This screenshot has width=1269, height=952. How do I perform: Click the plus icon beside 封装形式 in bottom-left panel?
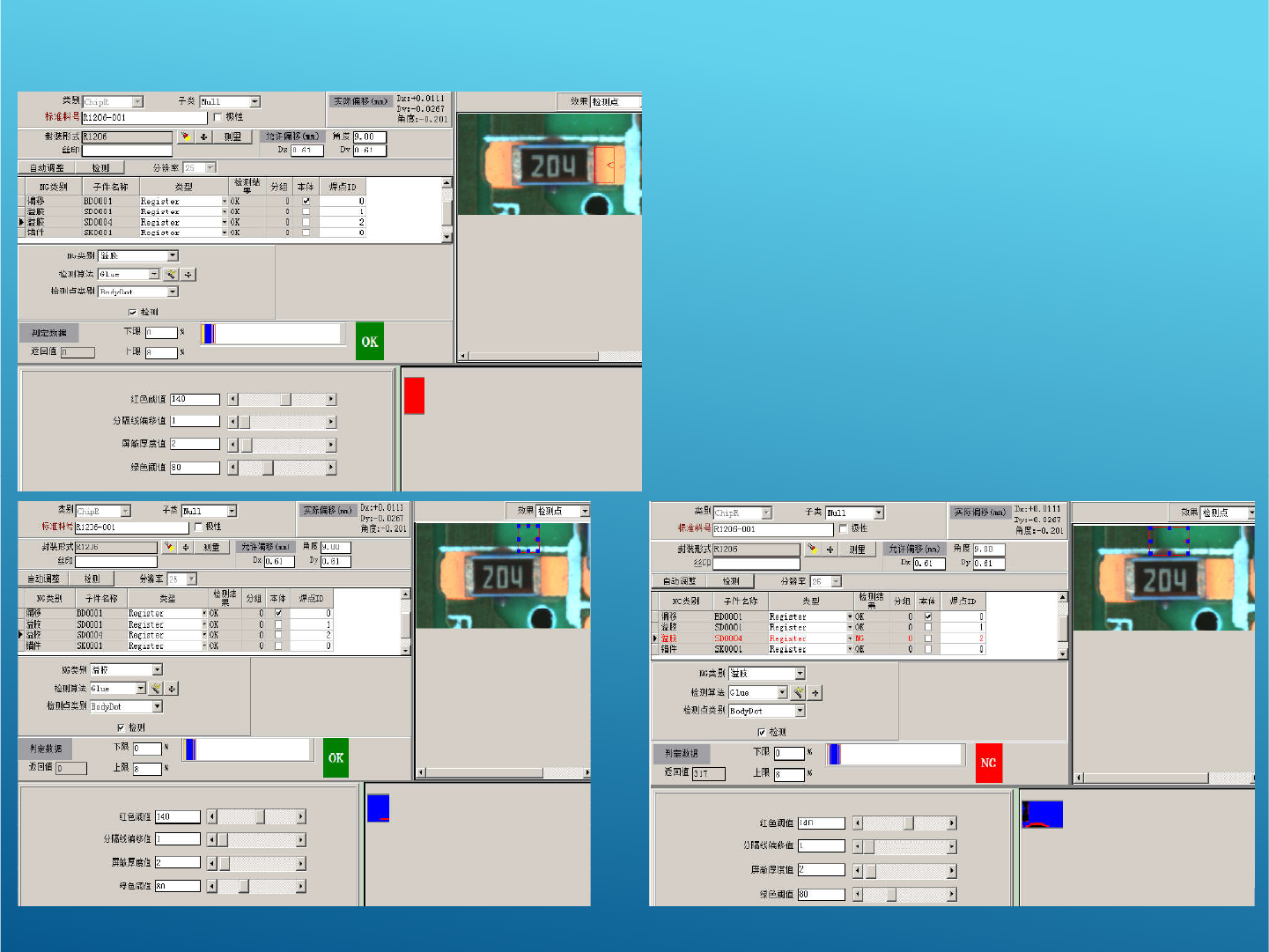[186, 547]
